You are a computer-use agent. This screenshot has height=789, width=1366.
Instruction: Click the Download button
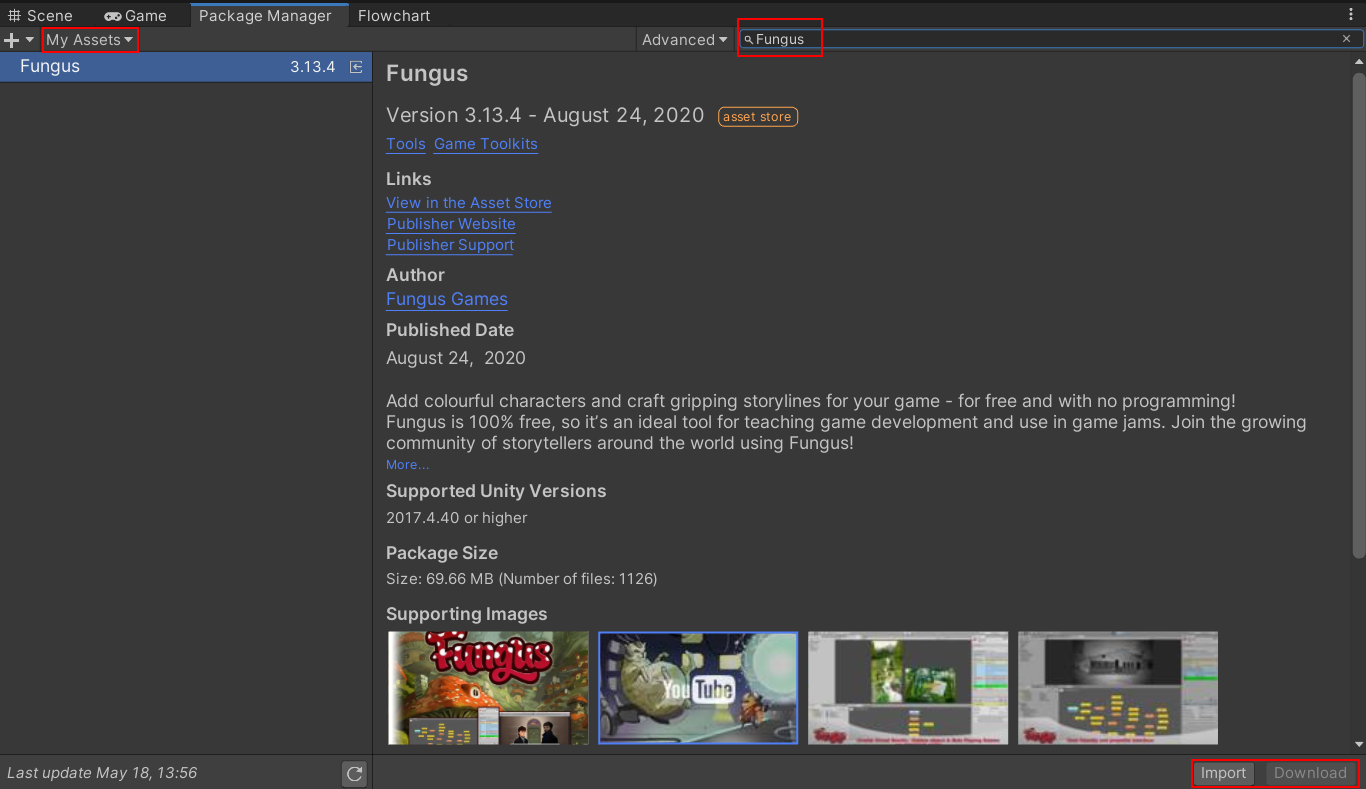pyautogui.click(x=1310, y=773)
